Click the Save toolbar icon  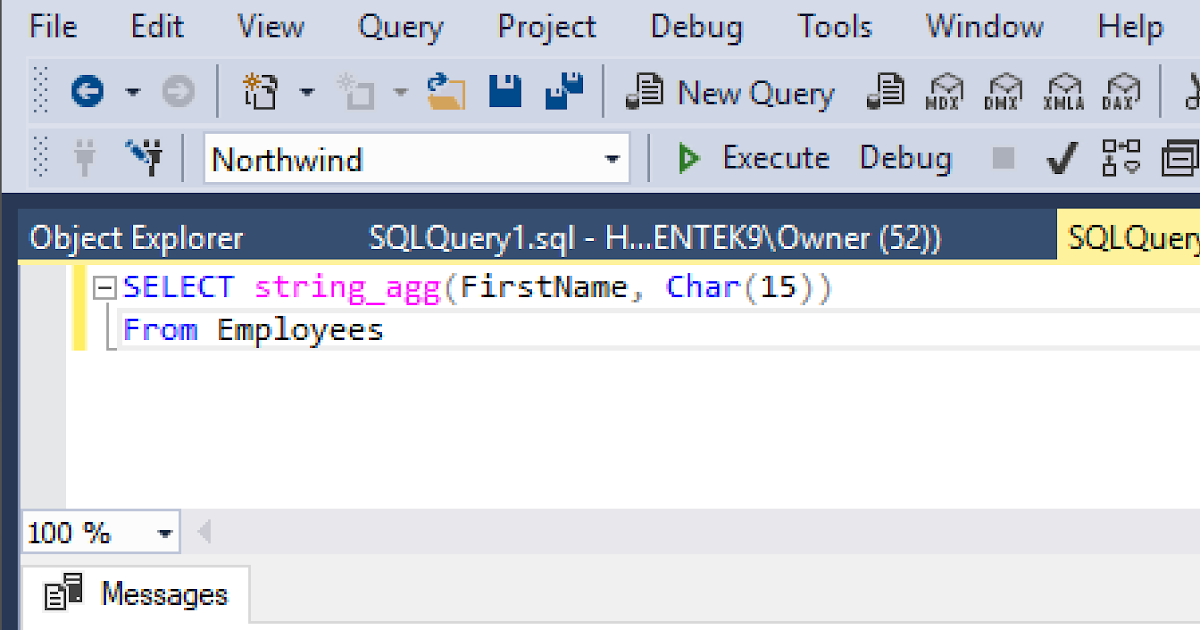pos(504,90)
